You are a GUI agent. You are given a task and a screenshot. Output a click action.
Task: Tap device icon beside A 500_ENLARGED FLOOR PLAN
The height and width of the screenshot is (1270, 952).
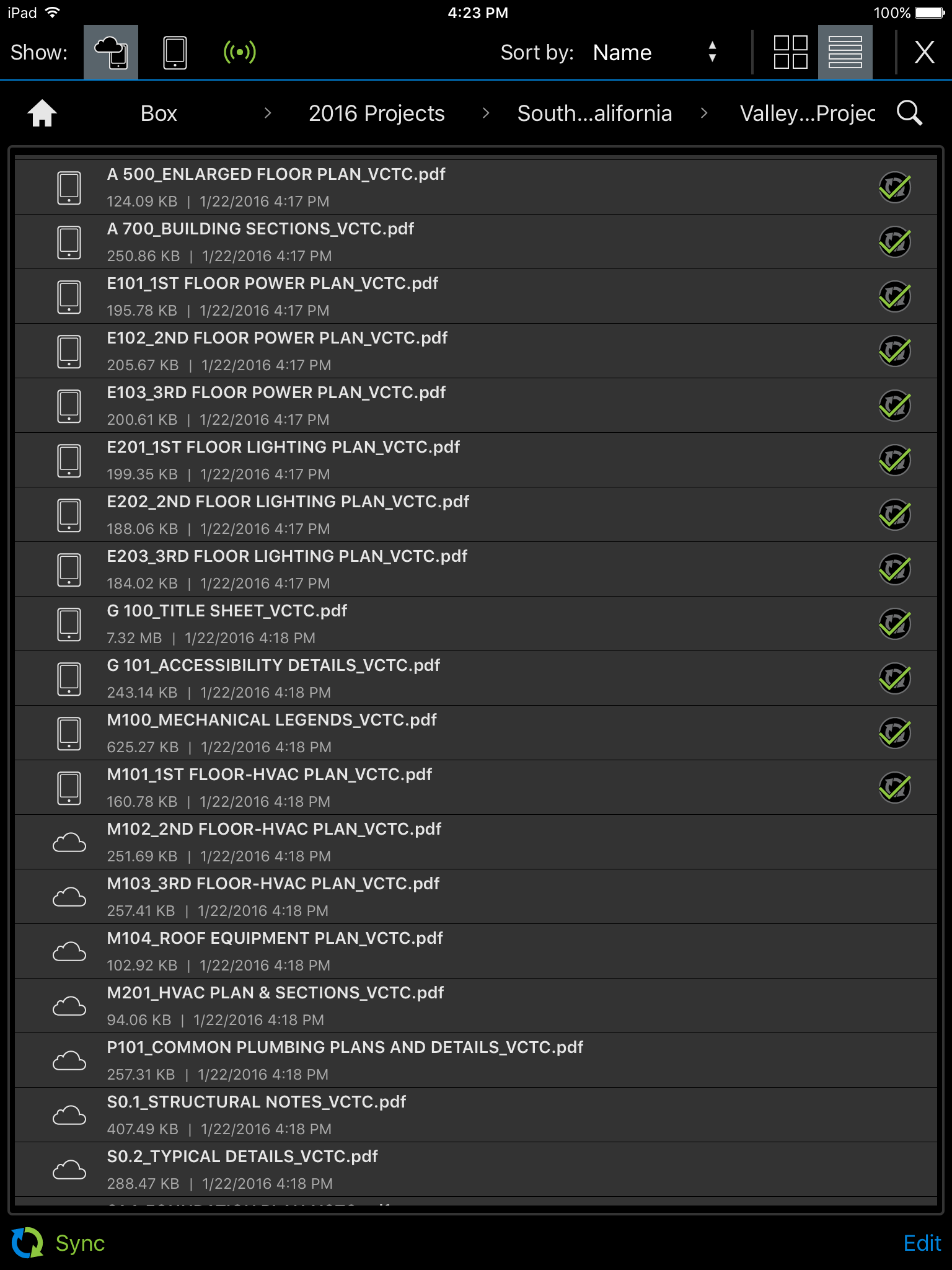coord(69,187)
